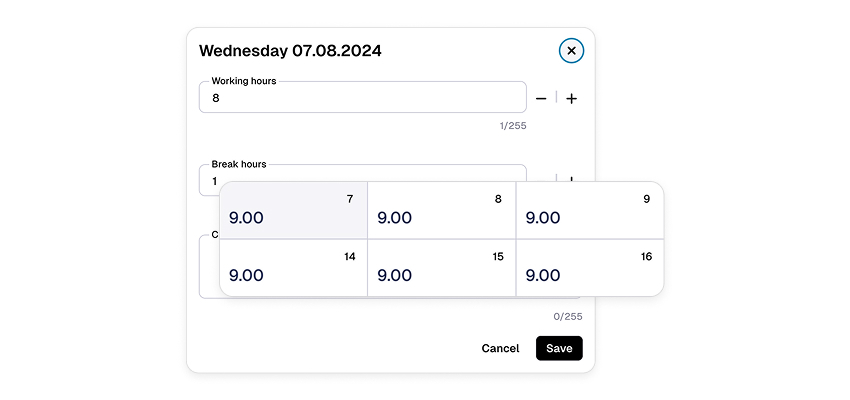Click day 16 in the calendar grid
The width and height of the screenshot is (850, 400).
tap(589, 268)
